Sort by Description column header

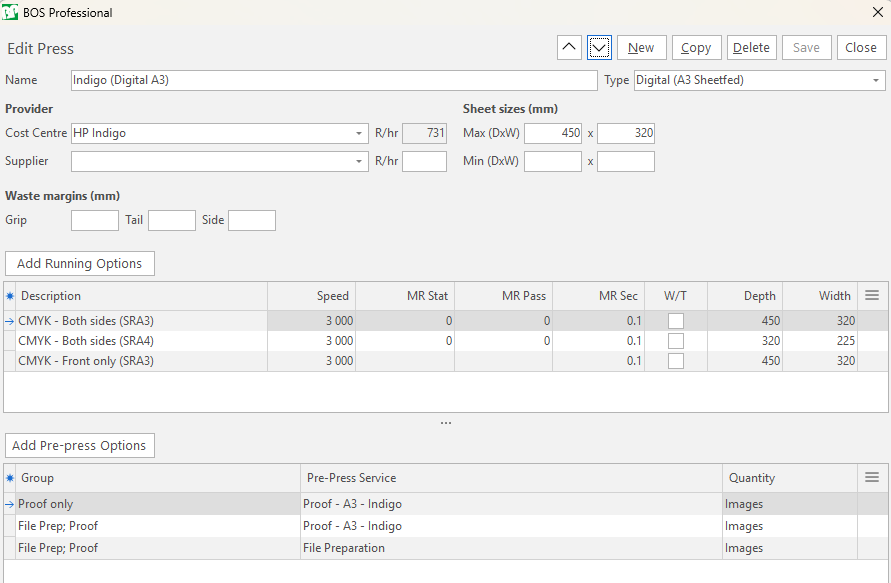point(141,296)
